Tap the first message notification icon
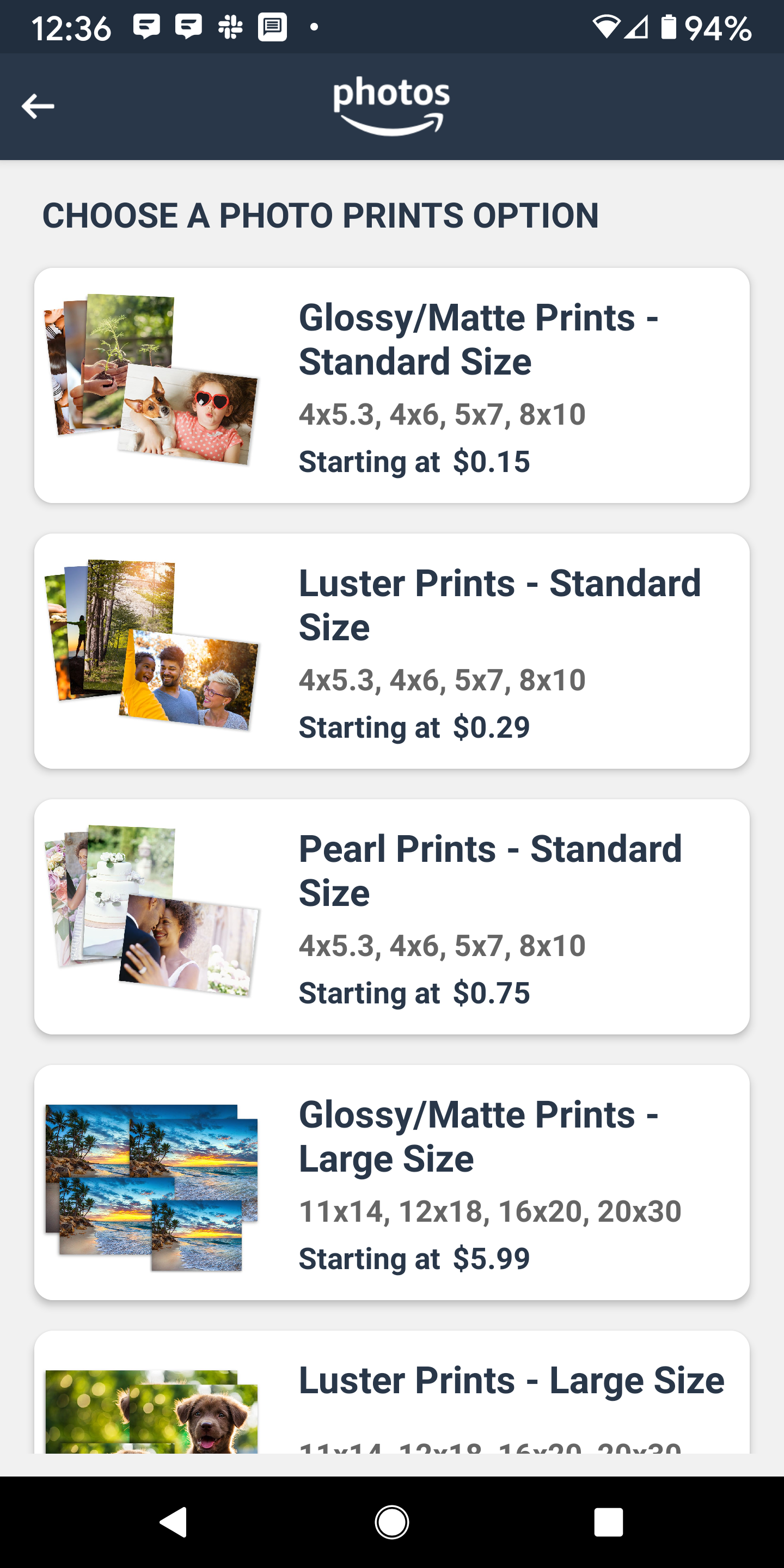Image resolution: width=784 pixels, height=1568 pixels. pyautogui.click(x=146, y=27)
